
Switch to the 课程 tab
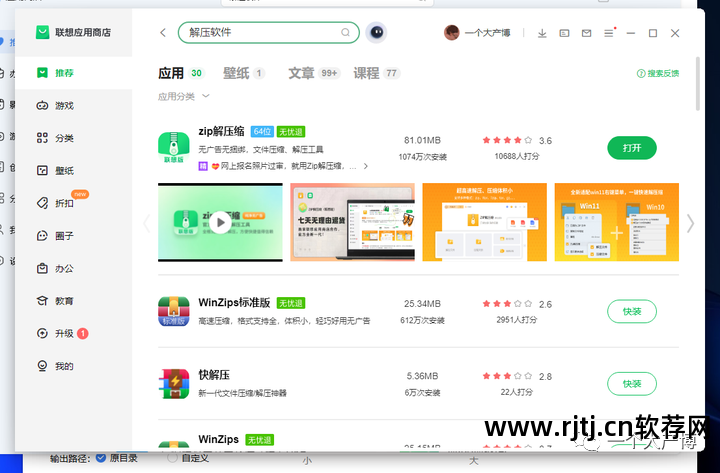(377, 73)
